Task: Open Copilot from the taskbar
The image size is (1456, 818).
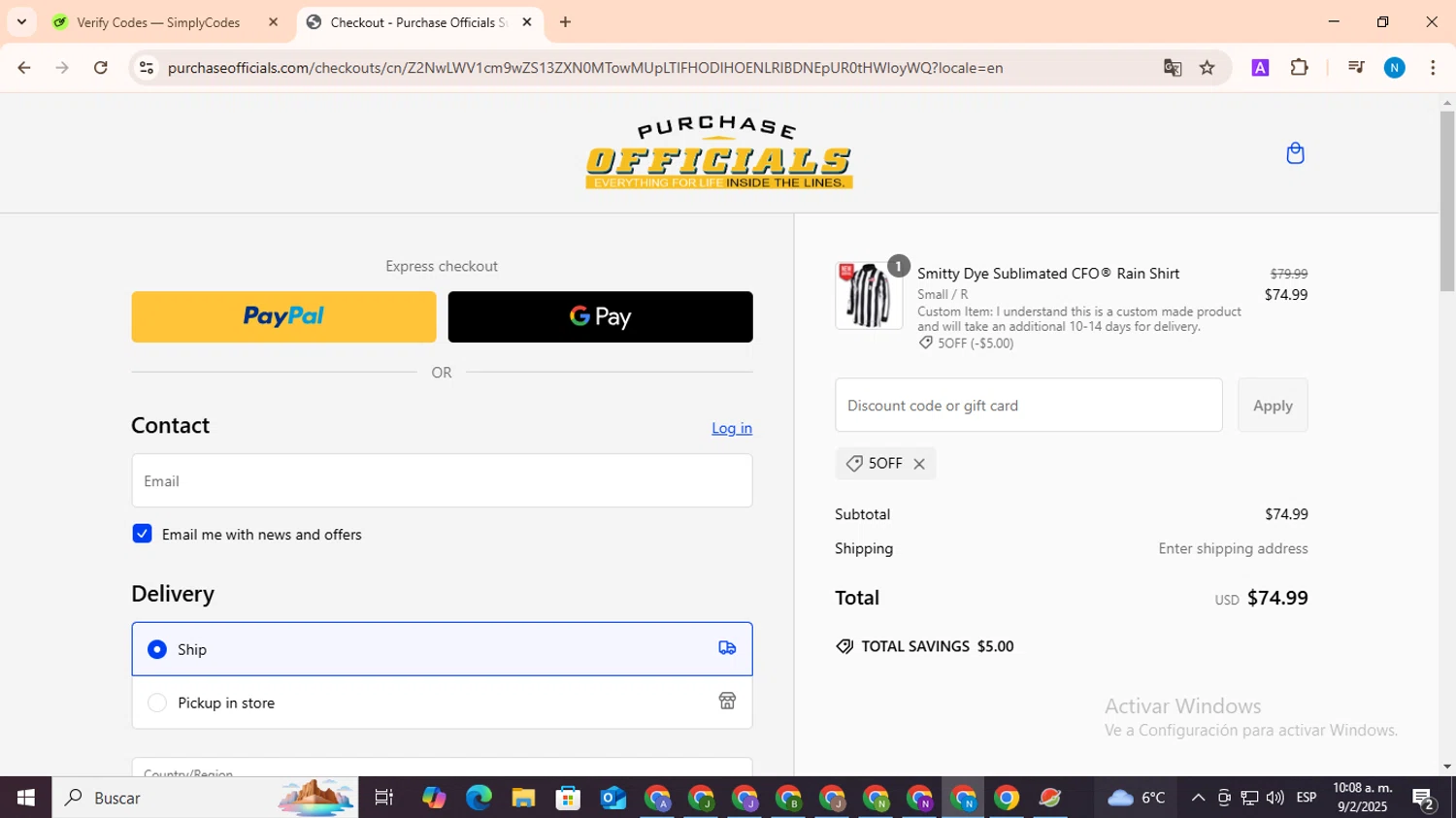Action: click(434, 798)
